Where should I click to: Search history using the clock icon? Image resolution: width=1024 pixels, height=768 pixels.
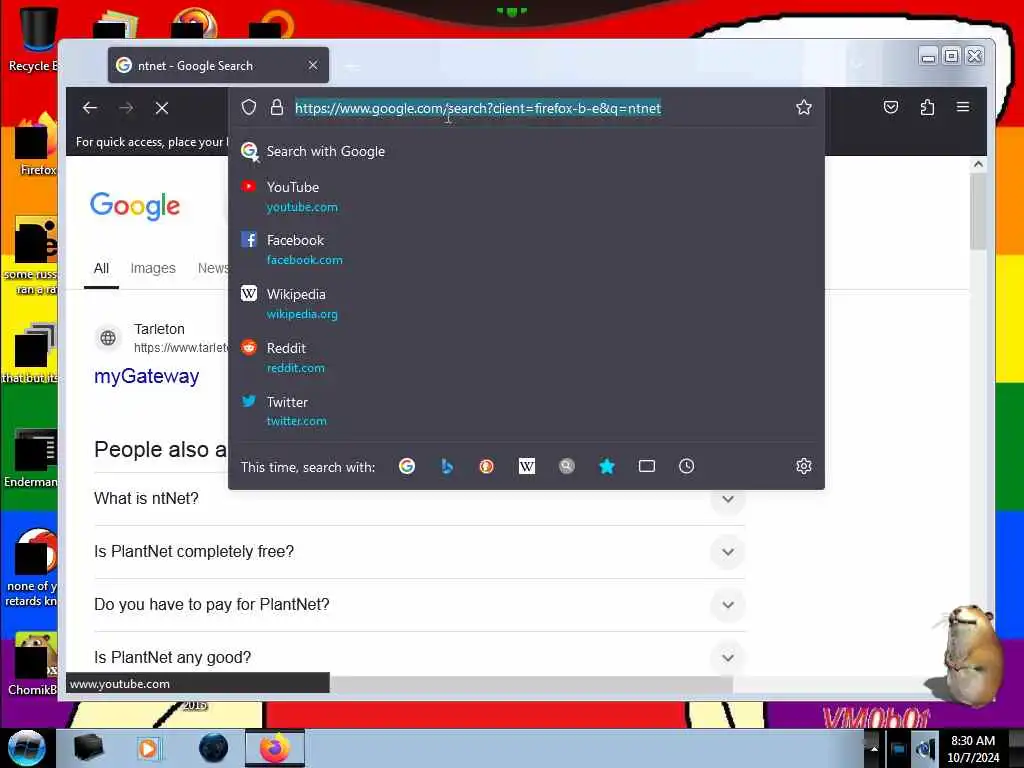(686, 466)
